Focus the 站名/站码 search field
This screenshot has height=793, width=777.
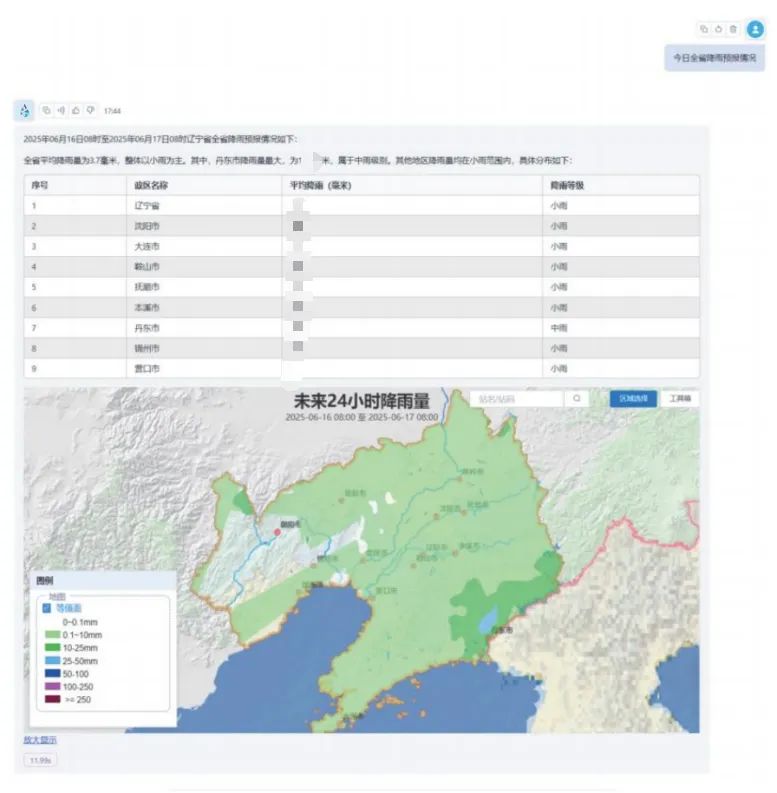(x=517, y=398)
